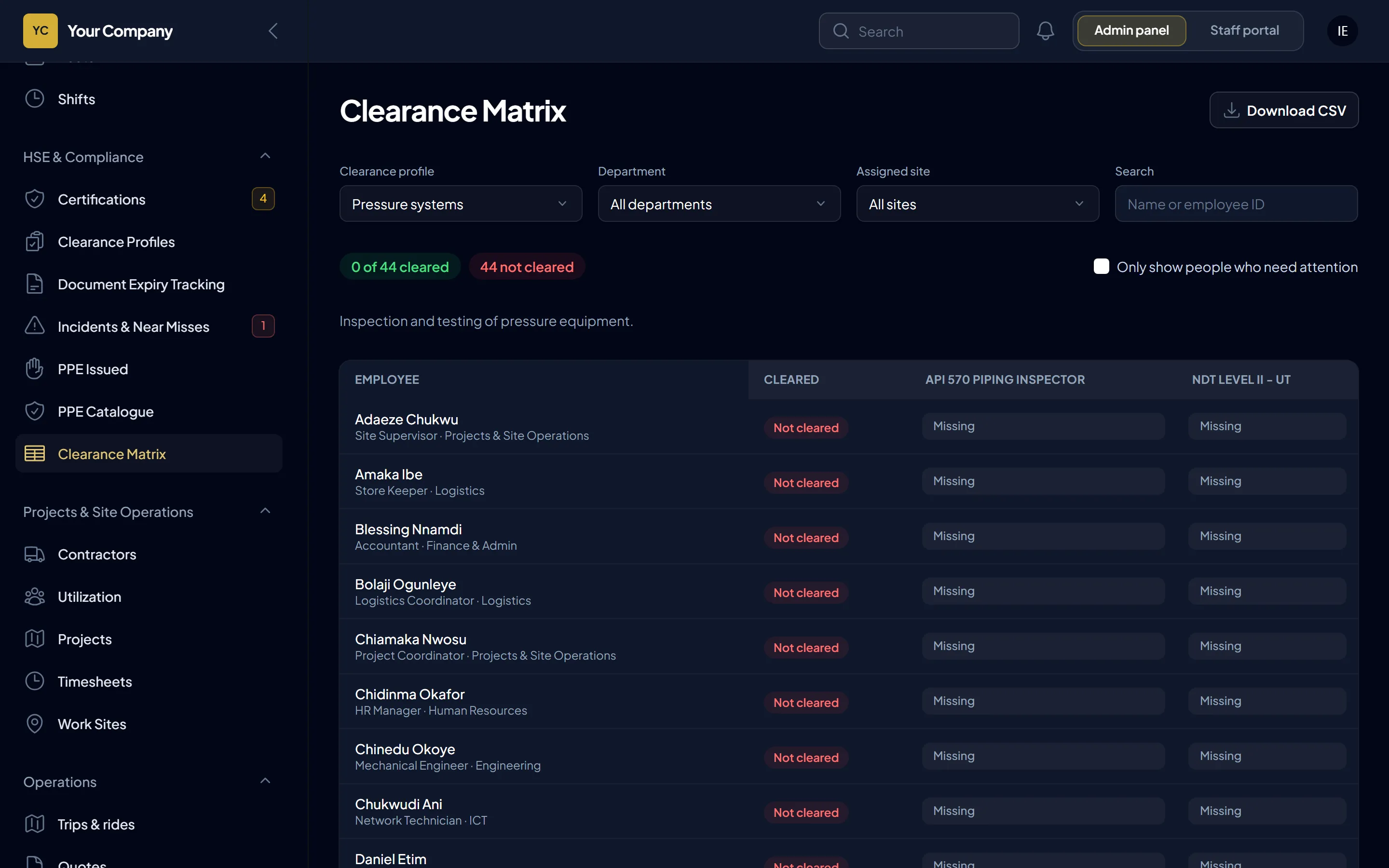The height and width of the screenshot is (868, 1389).
Task: Select employee Amaka Ibe
Action: tap(389, 474)
